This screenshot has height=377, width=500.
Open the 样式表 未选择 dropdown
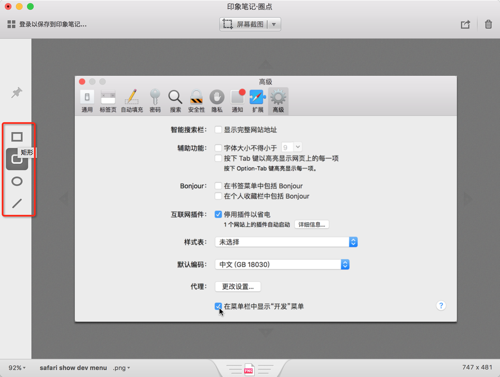pyautogui.click(x=286, y=242)
